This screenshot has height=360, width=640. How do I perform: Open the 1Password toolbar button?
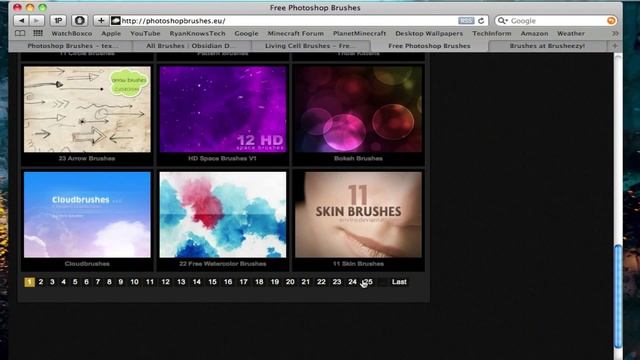point(58,20)
